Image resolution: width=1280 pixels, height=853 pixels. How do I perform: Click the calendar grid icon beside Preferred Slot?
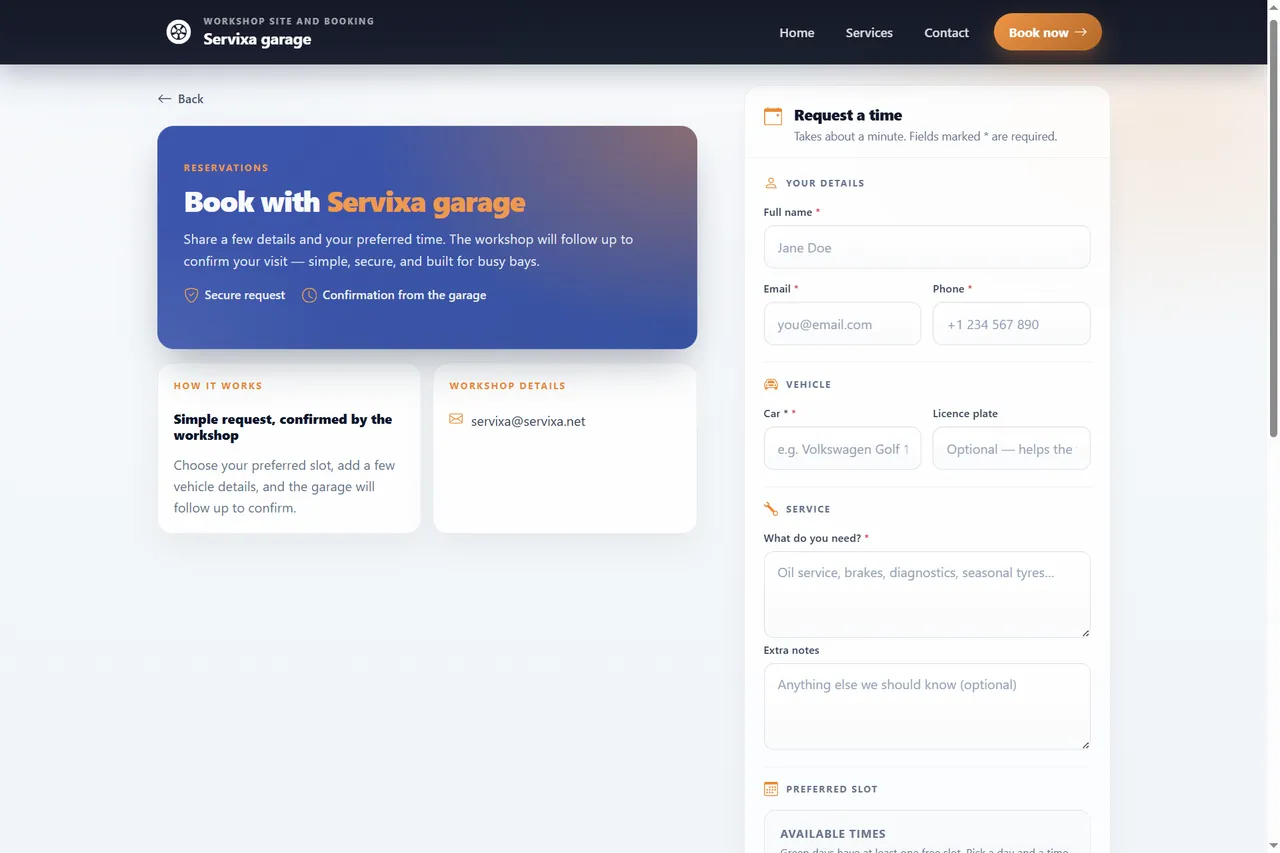click(771, 789)
